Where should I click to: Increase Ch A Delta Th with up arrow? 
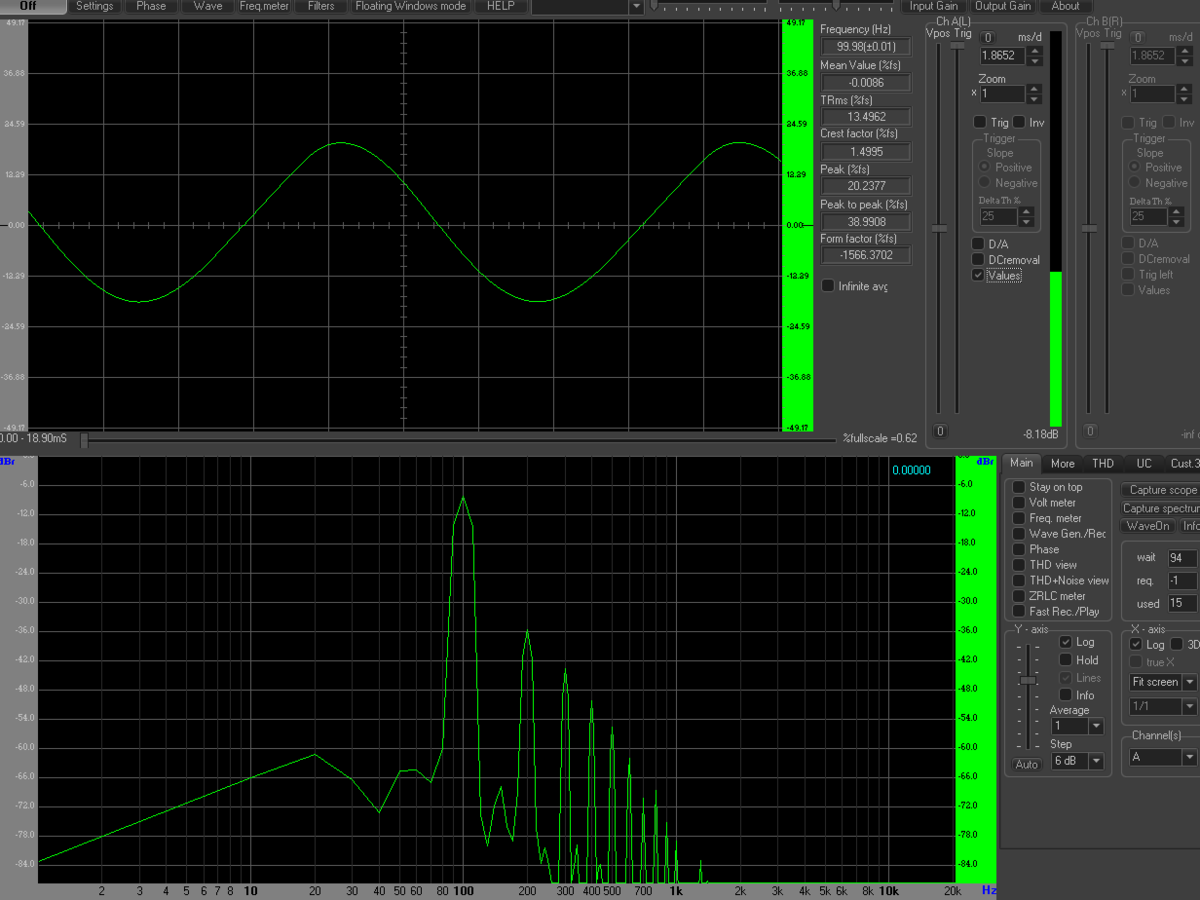(1026, 211)
